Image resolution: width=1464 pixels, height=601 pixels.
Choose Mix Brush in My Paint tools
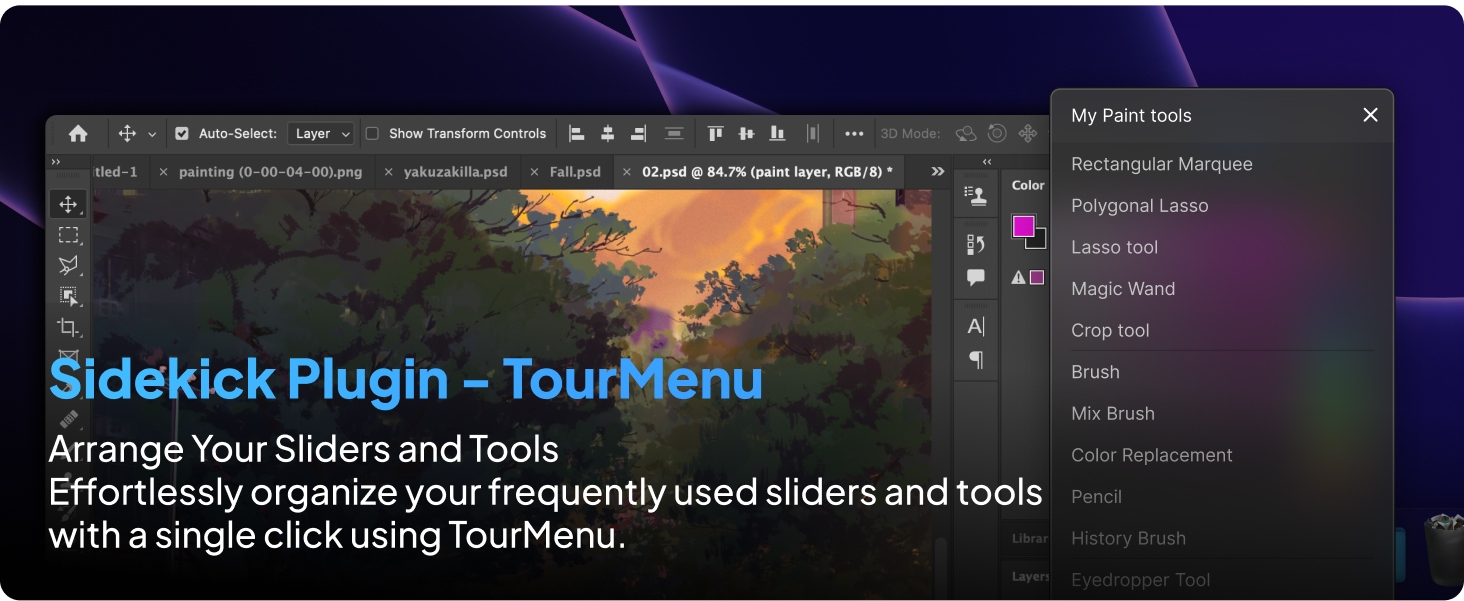(x=1112, y=414)
